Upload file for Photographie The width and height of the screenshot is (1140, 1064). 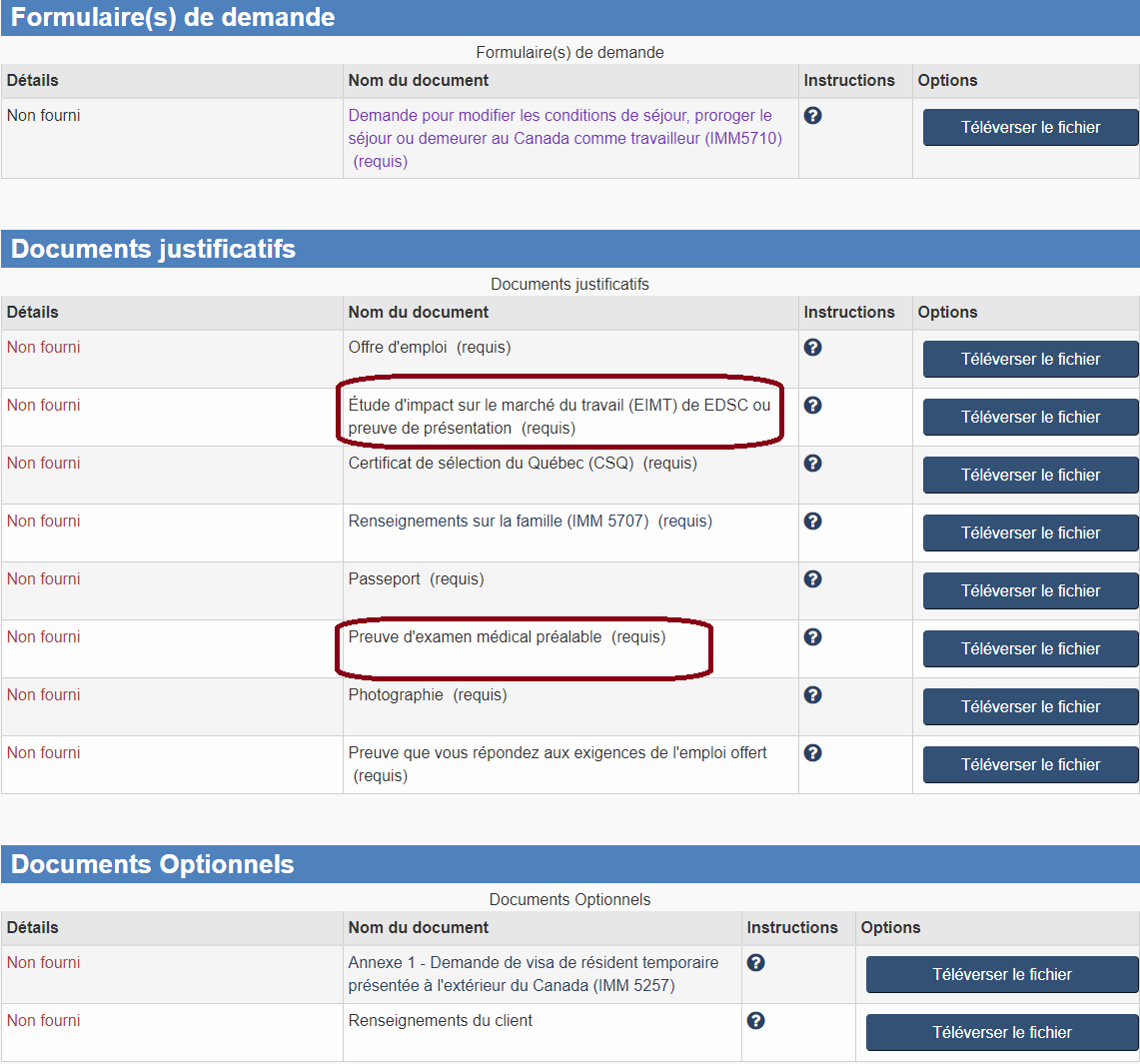pyautogui.click(x=1030, y=707)
